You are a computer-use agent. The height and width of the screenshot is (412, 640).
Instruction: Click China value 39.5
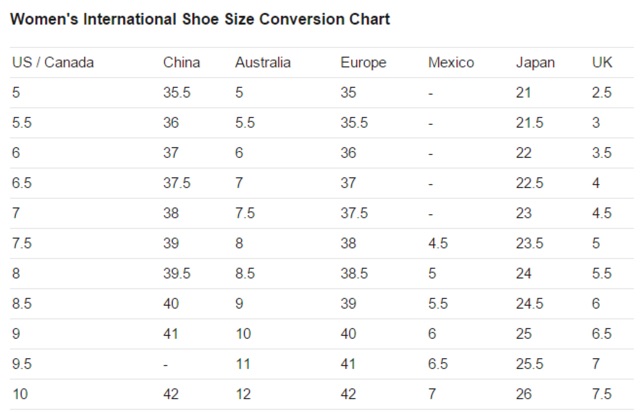(x=177, y=274)
